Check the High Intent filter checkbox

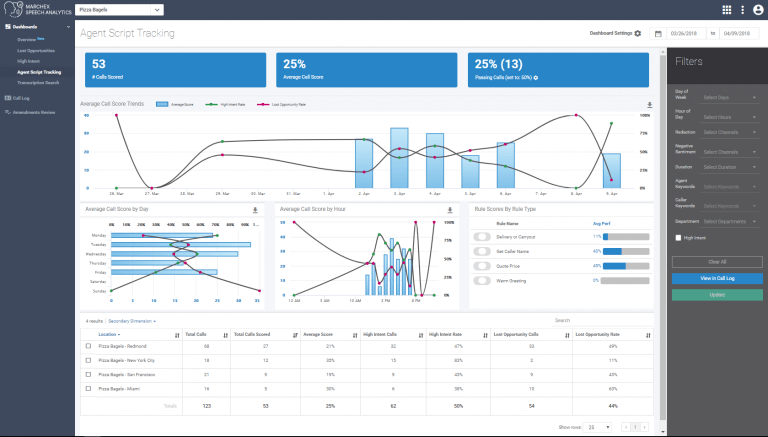click(x=678, y=238)
